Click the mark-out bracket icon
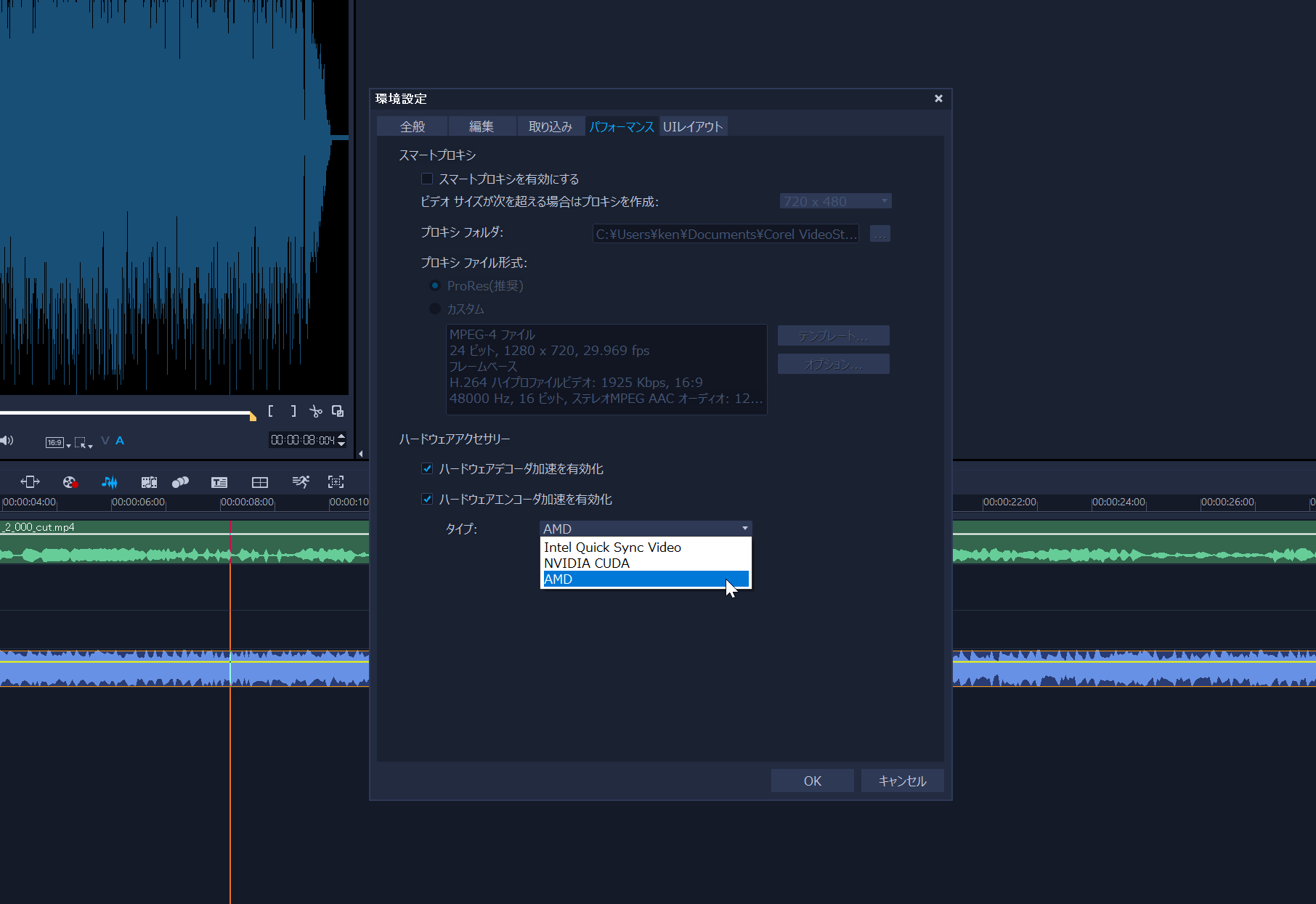The height and width of the screenshot is (904, 1316). [293, 411]
